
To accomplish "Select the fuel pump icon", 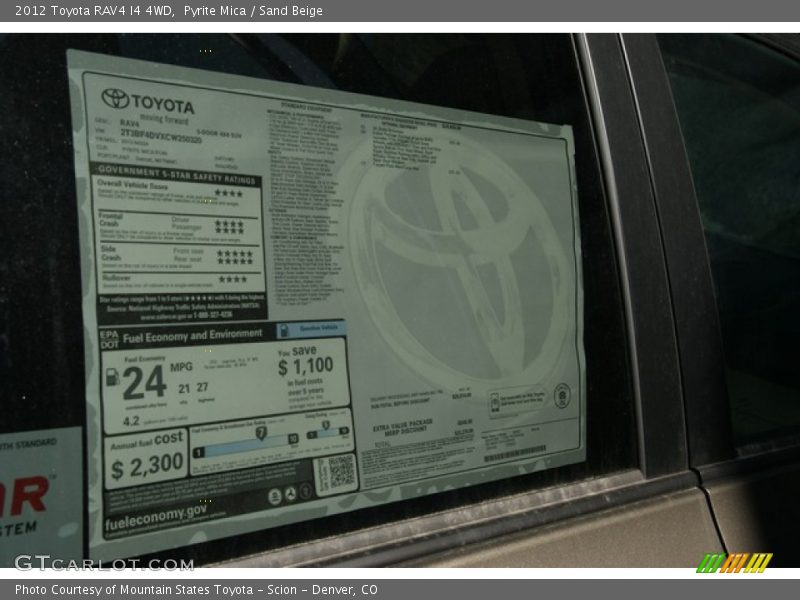I will tap(112, 377).
